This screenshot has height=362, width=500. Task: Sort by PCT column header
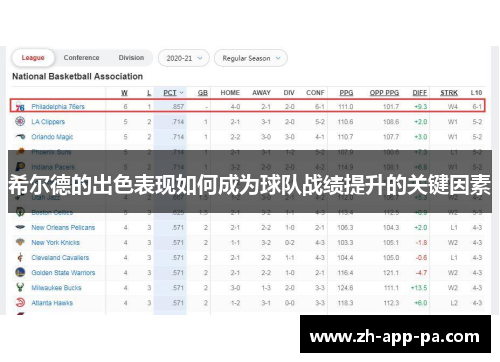(173, 93)
